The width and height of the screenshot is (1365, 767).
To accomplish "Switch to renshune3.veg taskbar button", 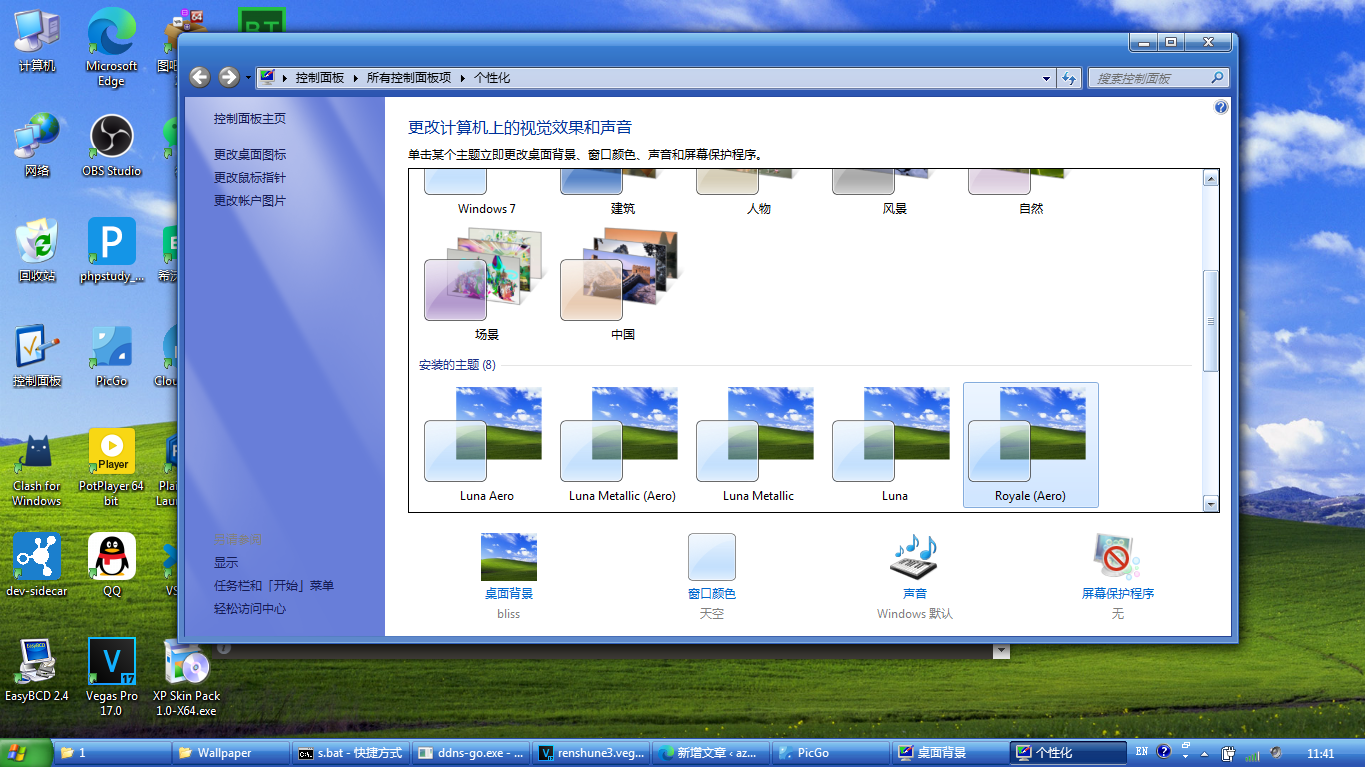I will [x=590, y=753].
